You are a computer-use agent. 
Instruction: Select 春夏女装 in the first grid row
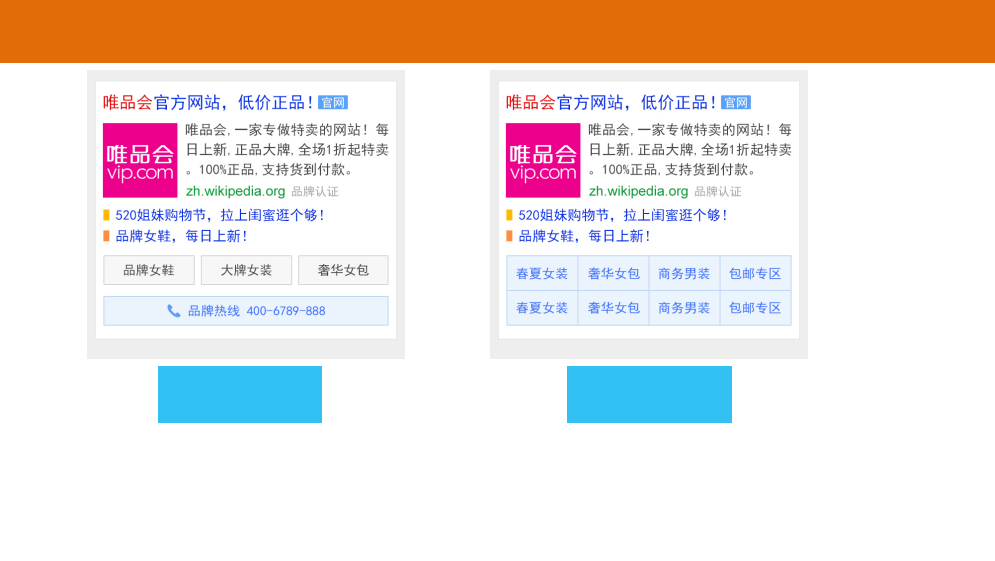[x=542, y=274]
